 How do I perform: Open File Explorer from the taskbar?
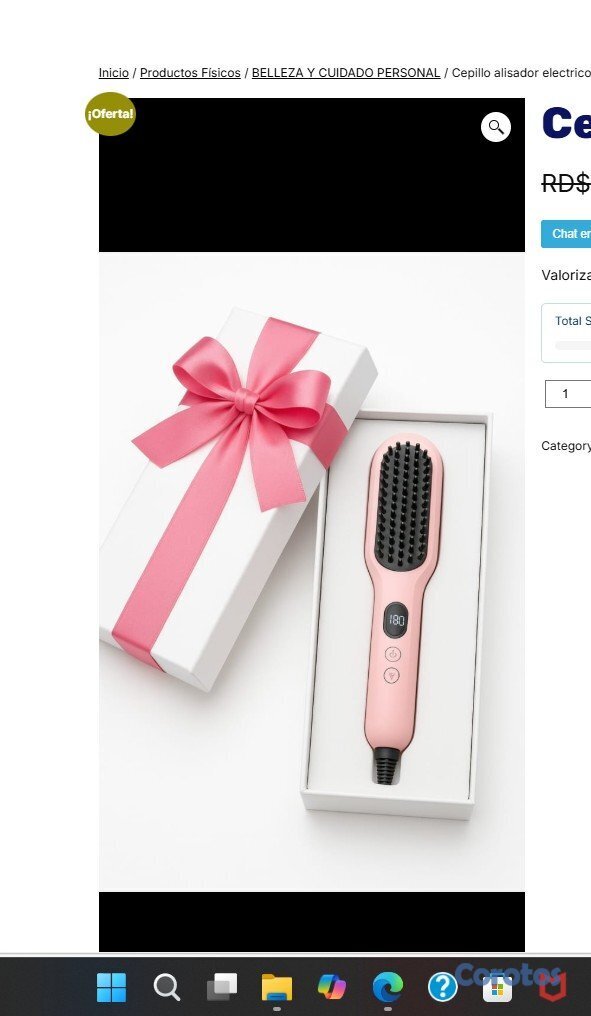pos(277,987)
